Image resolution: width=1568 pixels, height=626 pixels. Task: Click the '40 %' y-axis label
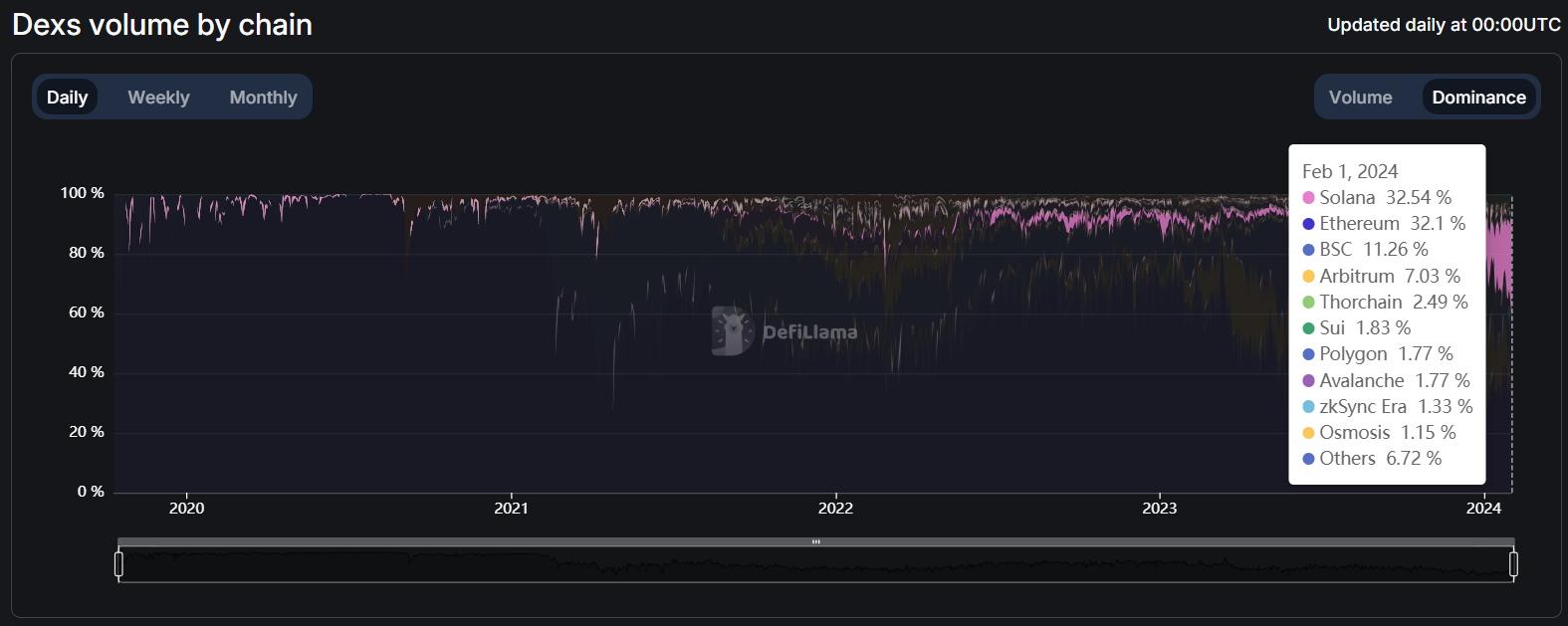(x=87, y=372)
